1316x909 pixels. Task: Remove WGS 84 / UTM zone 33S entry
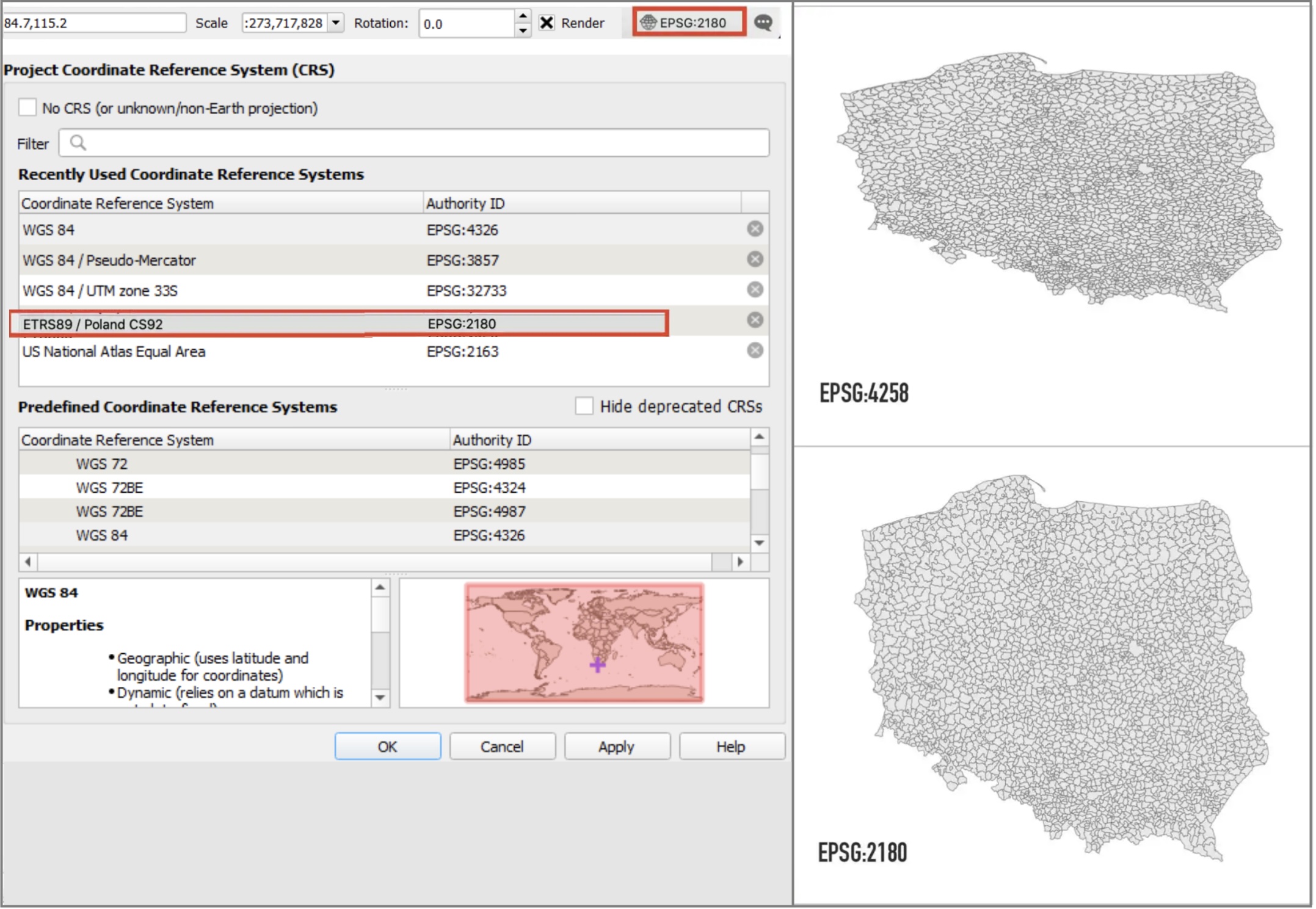tap(754, 289)
